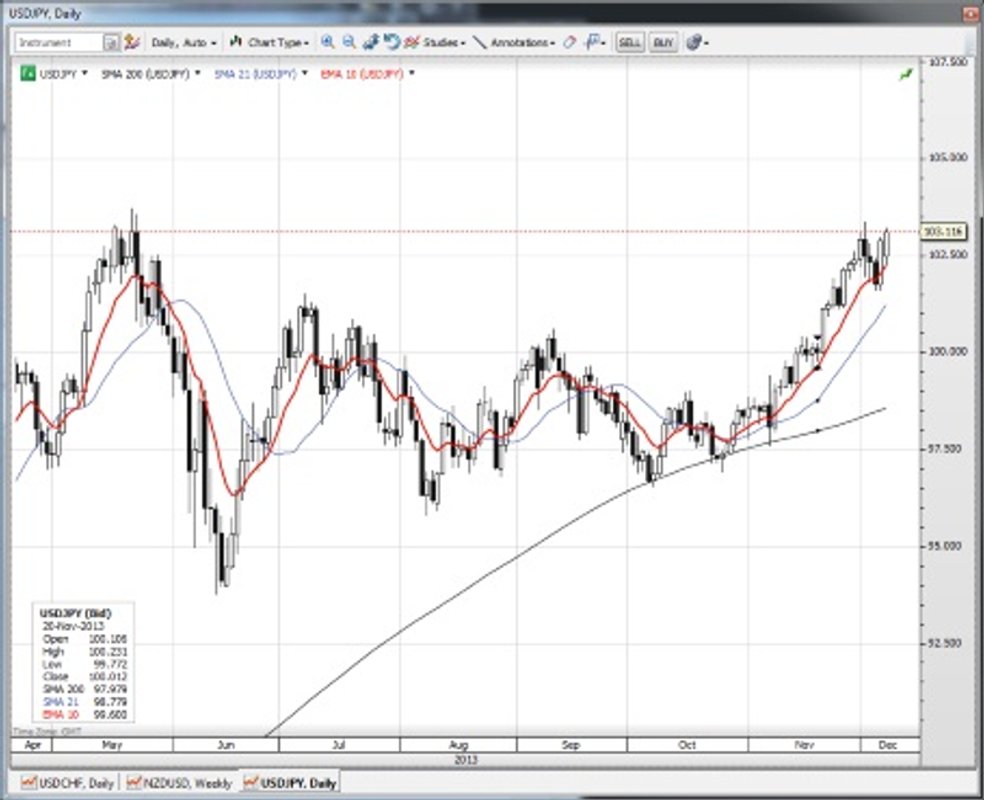
Task: Open the instrument lookup icon beside input
Action: (x=111, y=43)
